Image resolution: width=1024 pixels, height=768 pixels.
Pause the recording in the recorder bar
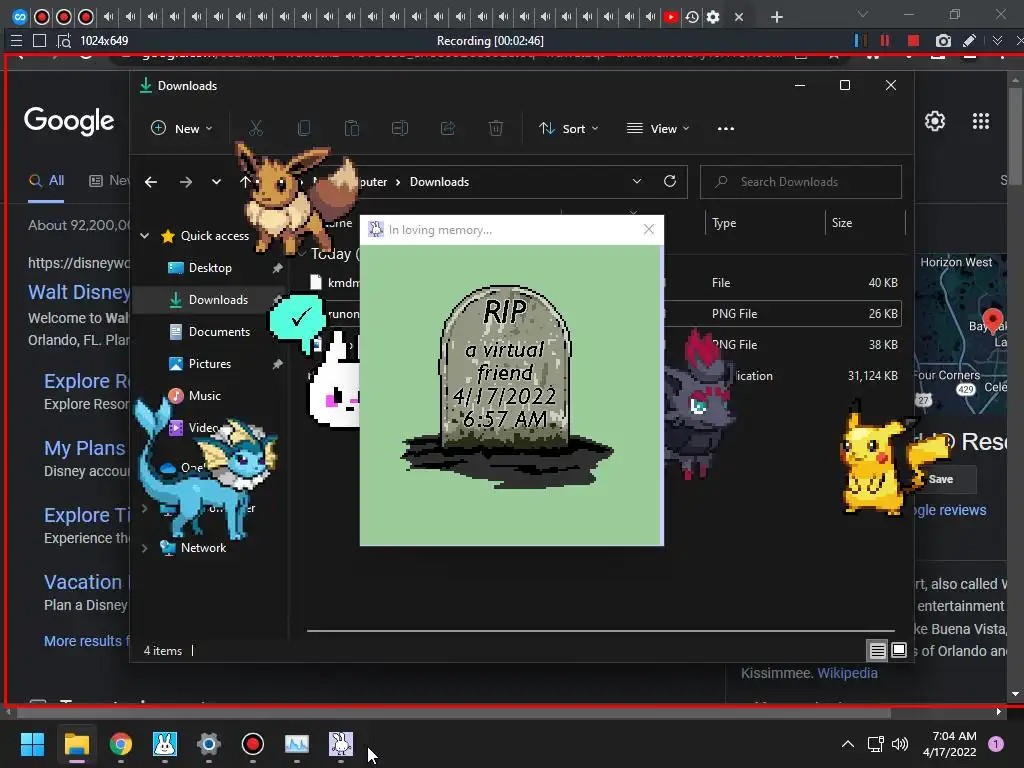click(x=885, y=40)
